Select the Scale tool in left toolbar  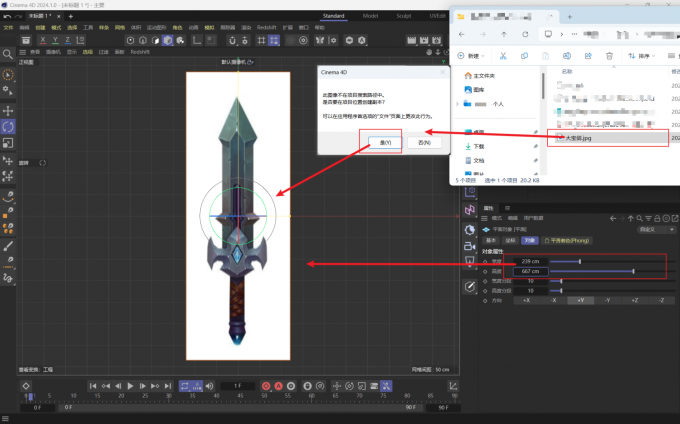click(x=8, y=143)
